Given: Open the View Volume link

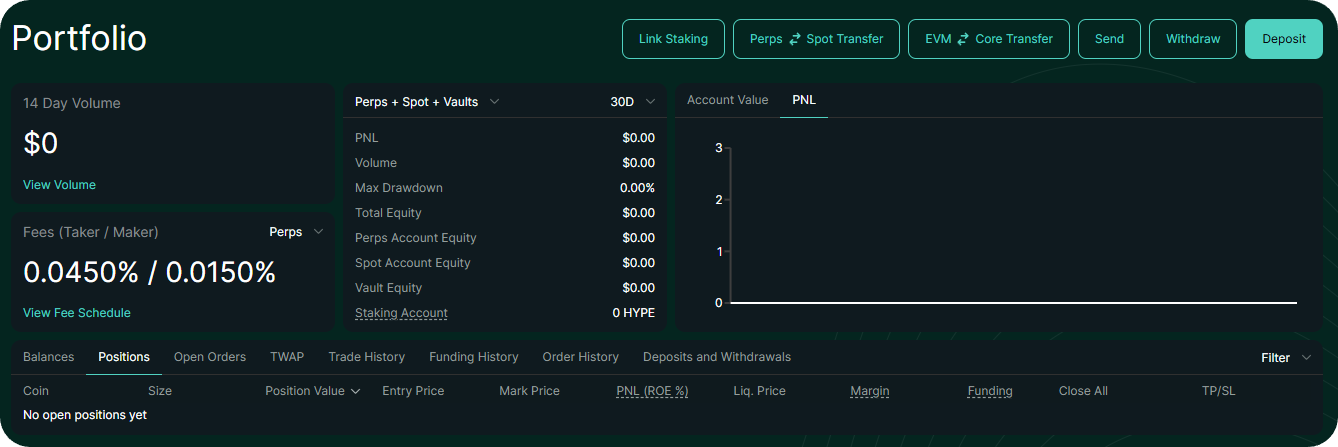Looking at the screenshot, I should coord(59,185).
